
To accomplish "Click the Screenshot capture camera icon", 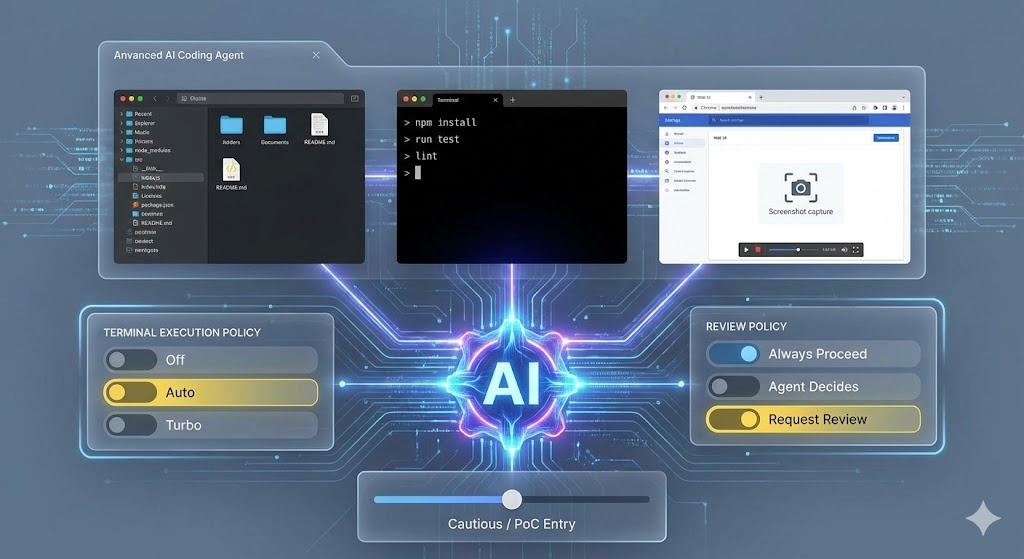I will coord(800,187).
